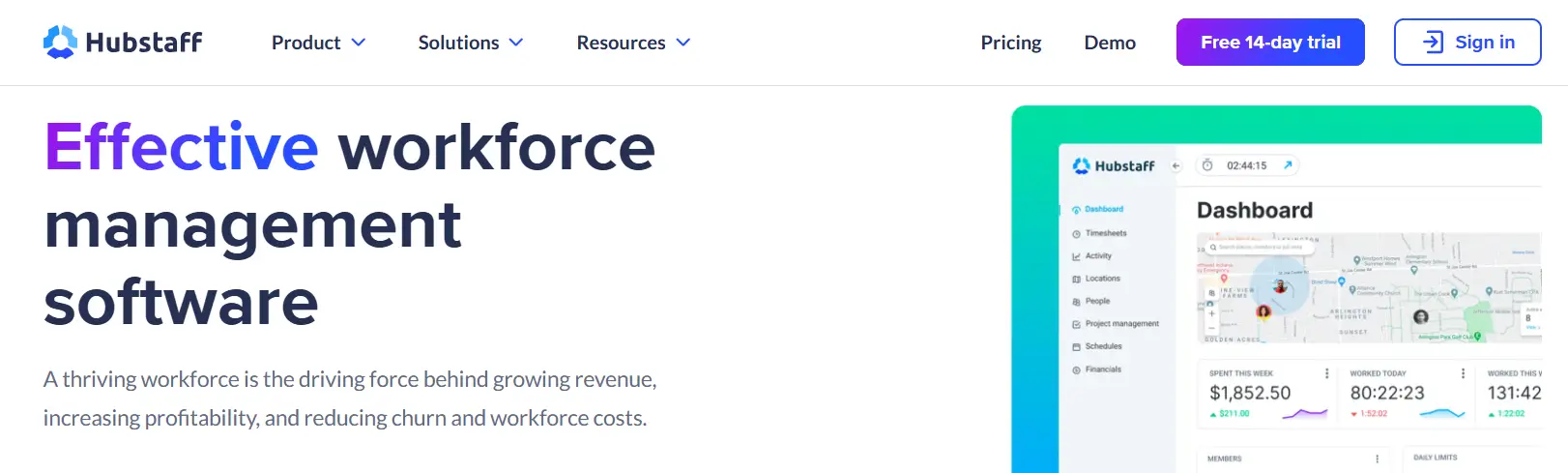Select the Project management checkbox icon
The image size is (1568, 473).
[1076, 324]
